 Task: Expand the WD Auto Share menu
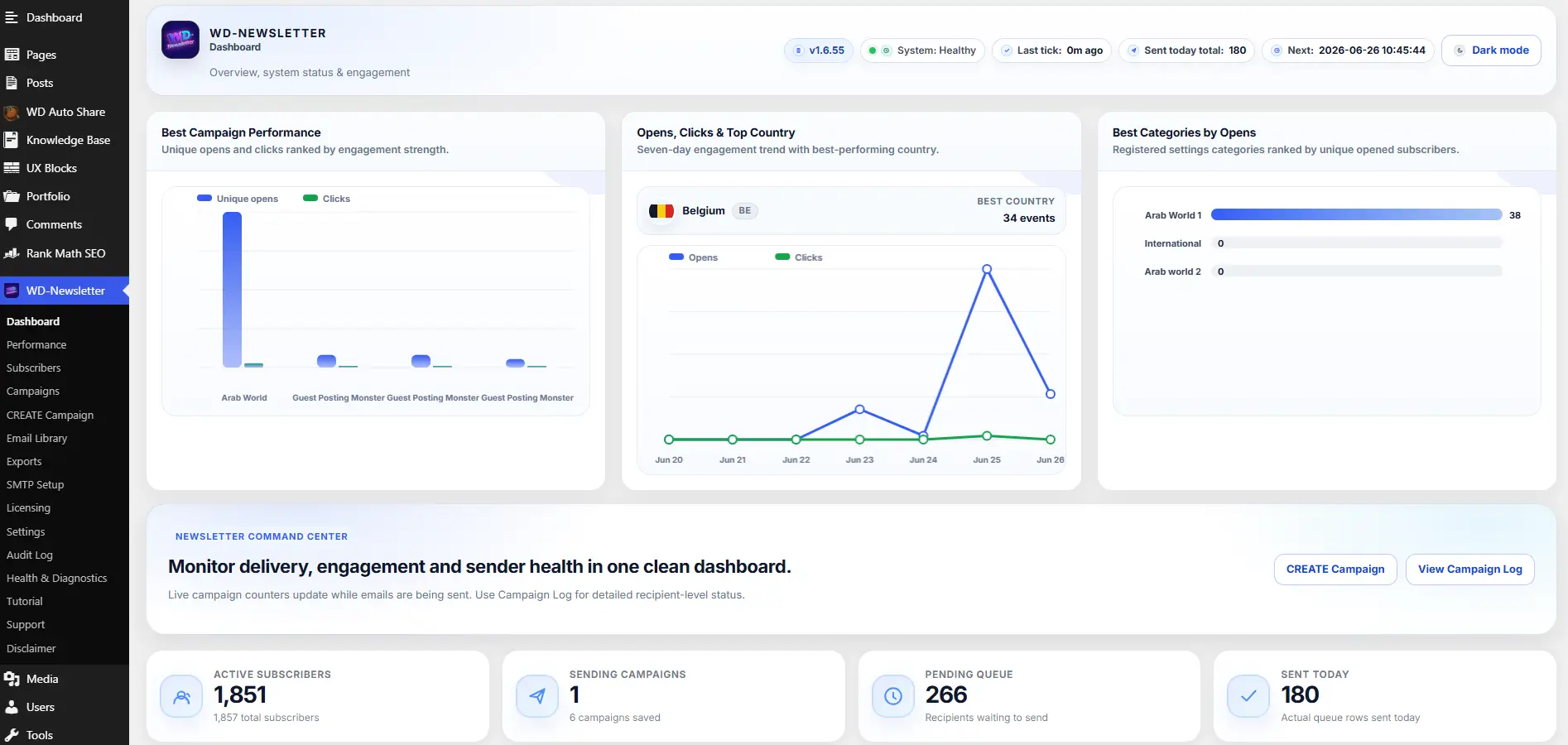[65, 112]
